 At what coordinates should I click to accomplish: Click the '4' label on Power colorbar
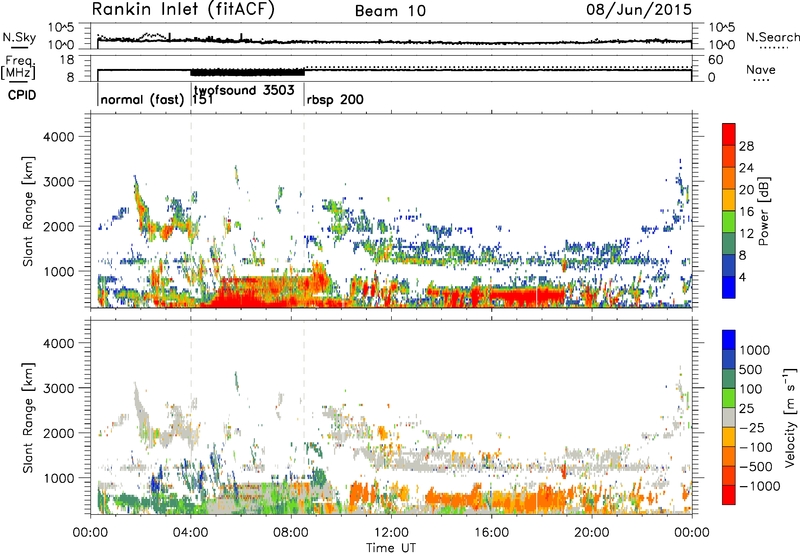click(743, 278)
